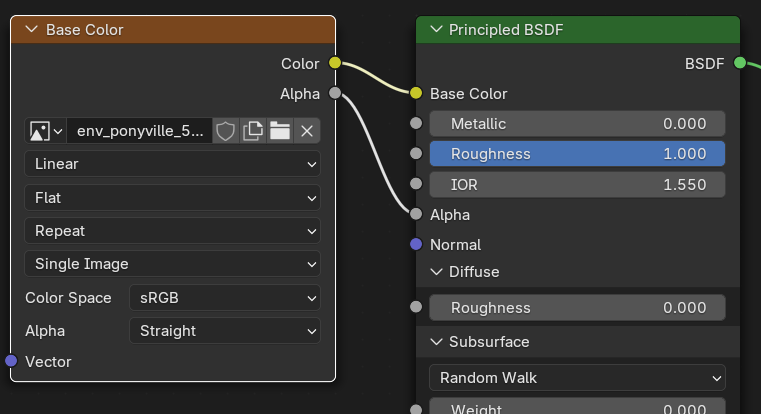Viewport: 761px width, 414px height.
Task: Open the sRGB Color Space dropdown
Action: pyautogui.click(x=225, y=298)
